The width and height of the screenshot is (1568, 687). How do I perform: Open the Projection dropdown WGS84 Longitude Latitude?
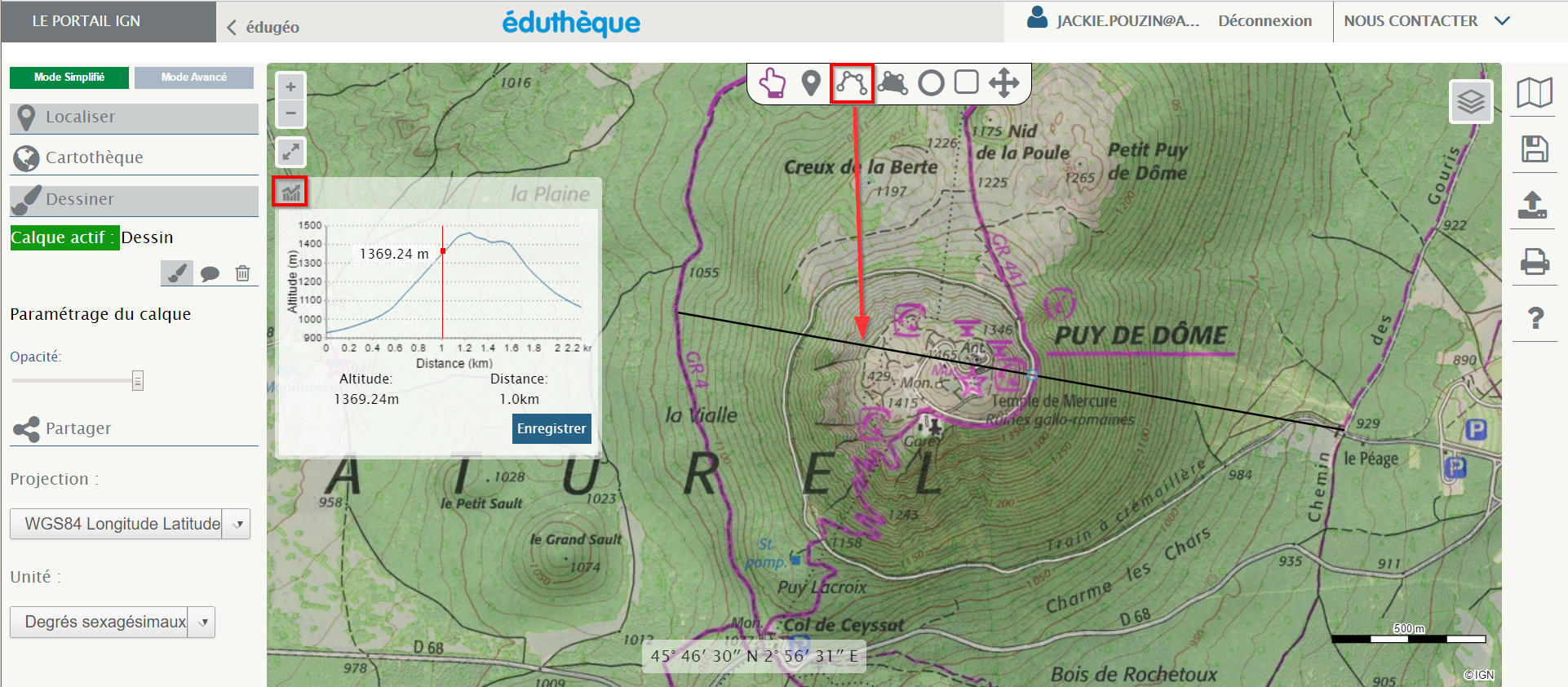coord(130,524)
